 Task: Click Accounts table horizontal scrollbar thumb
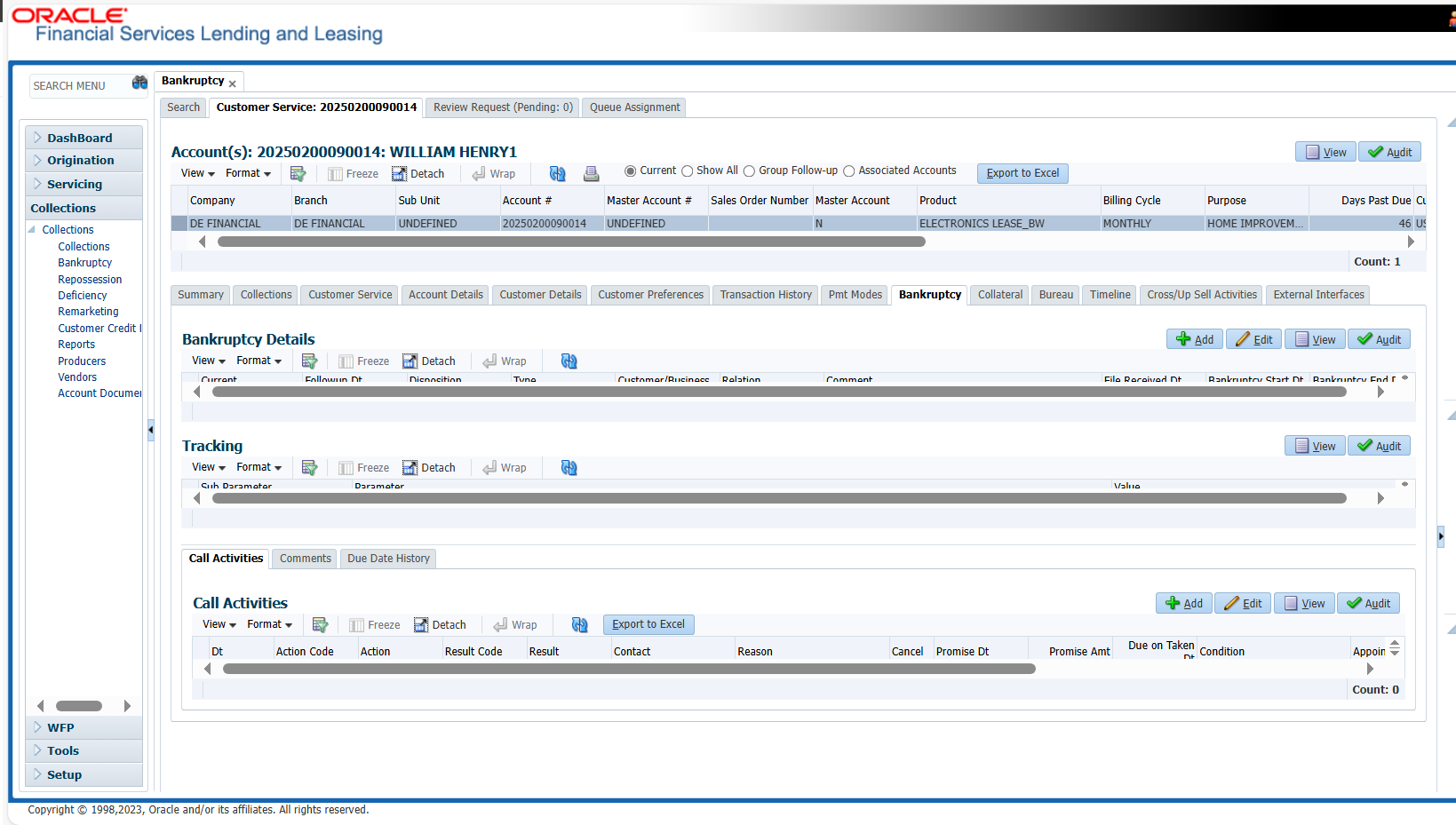pos(571,242)
